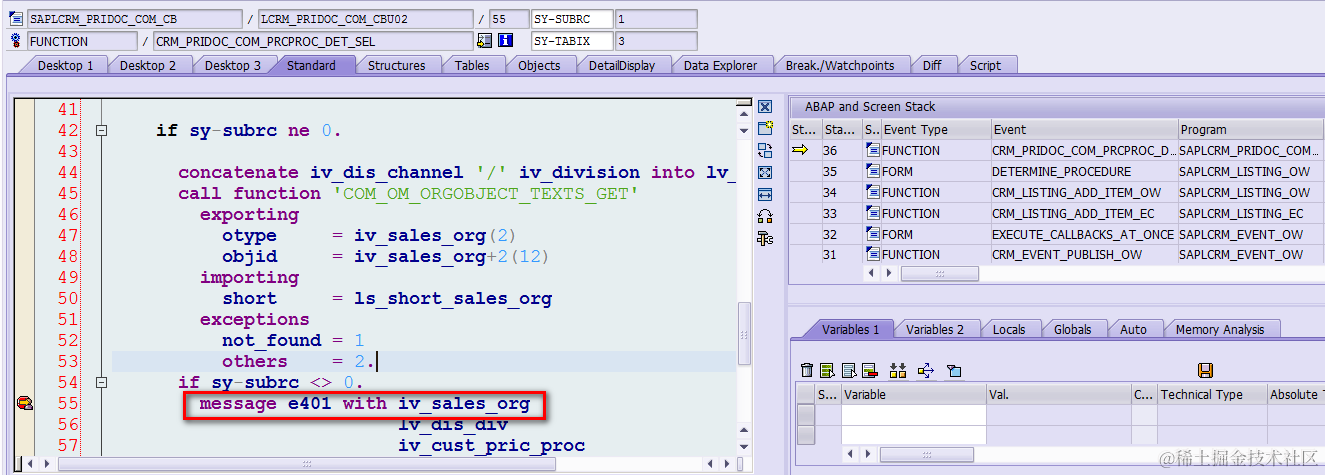Screen dimensions: 1325x475
Task: Click the Program column header in stack
Action: click(x=1250, y=129)
